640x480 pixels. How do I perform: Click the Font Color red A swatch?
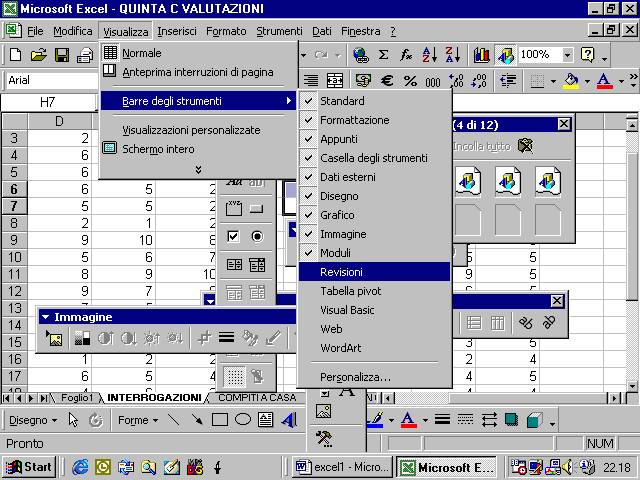point(604,81)
